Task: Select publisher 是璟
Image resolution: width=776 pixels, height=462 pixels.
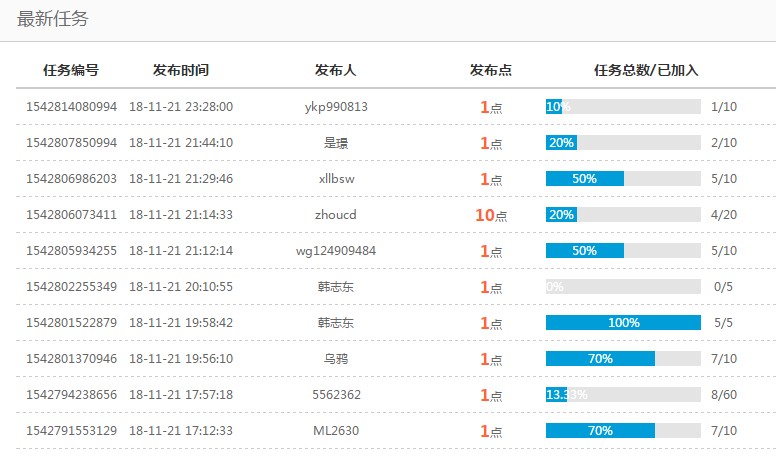Action: (x=336, y=142)
